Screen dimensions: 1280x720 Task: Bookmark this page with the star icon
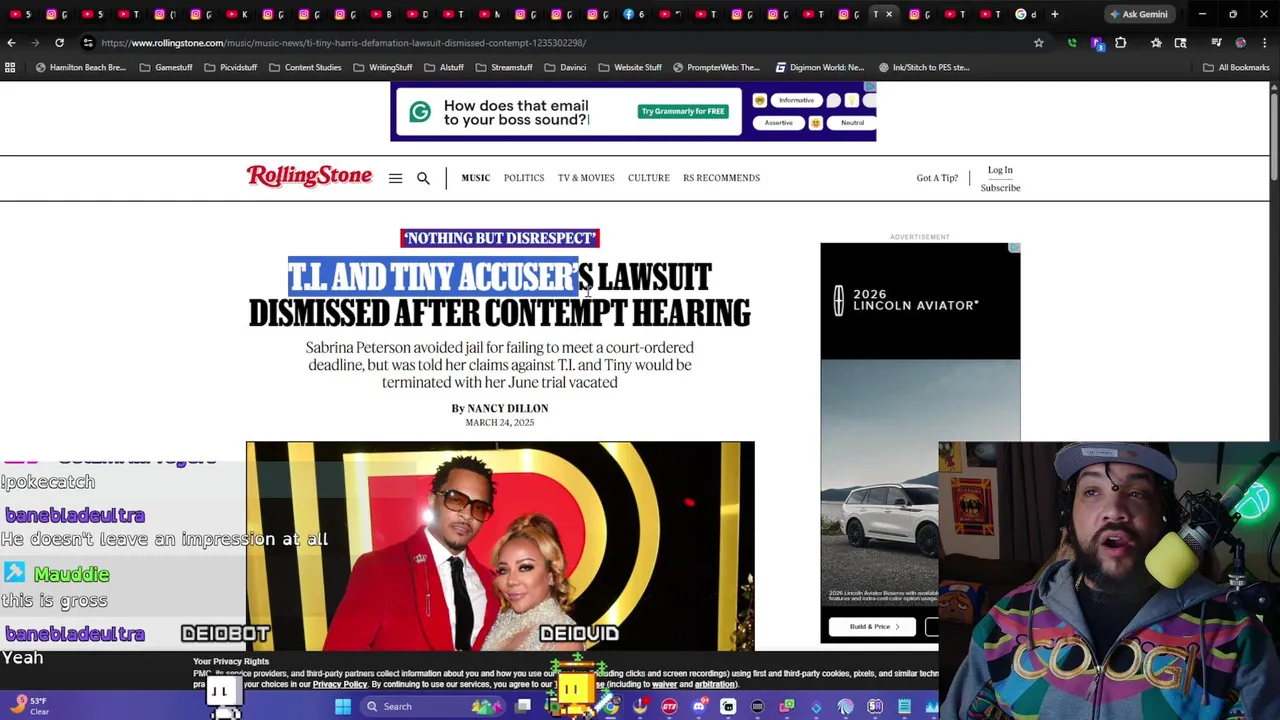(x=1038, y=43)
